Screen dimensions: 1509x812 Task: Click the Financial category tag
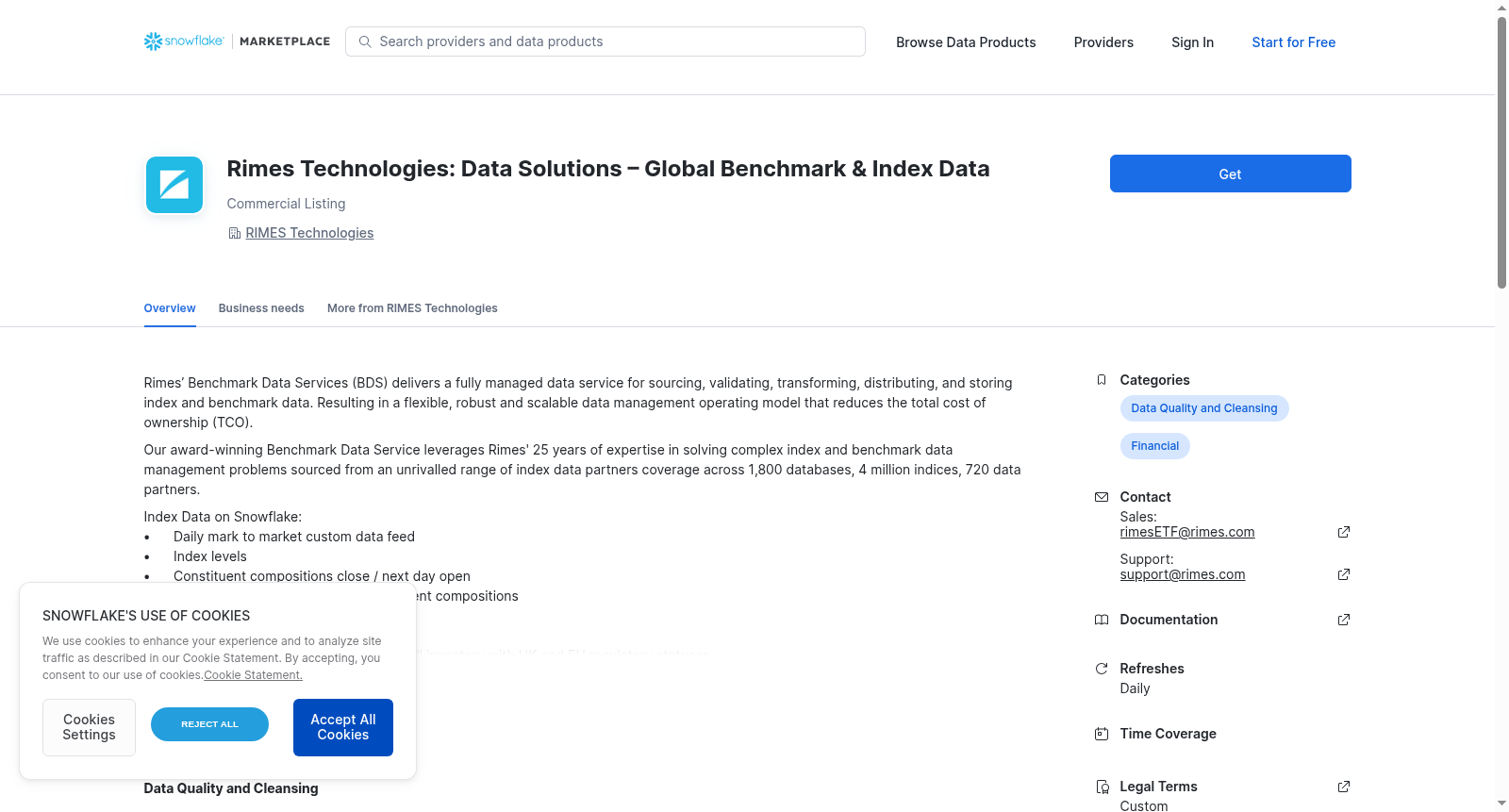tap(1154, 446)
